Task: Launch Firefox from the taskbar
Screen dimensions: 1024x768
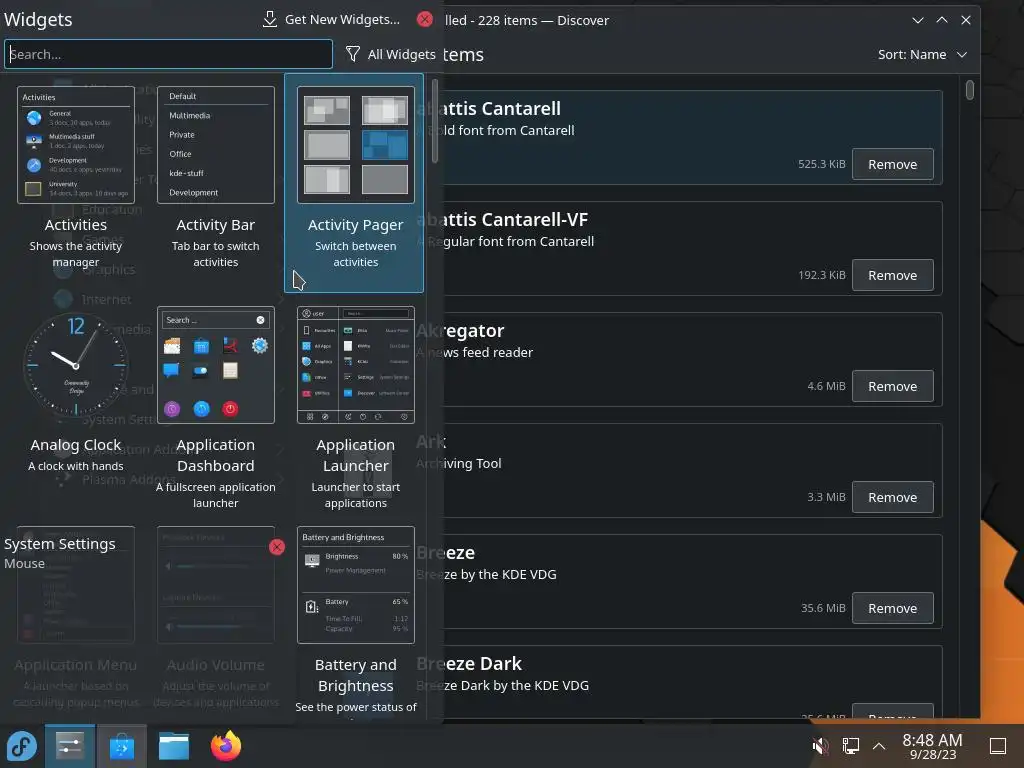Action: tap(226, 746)
